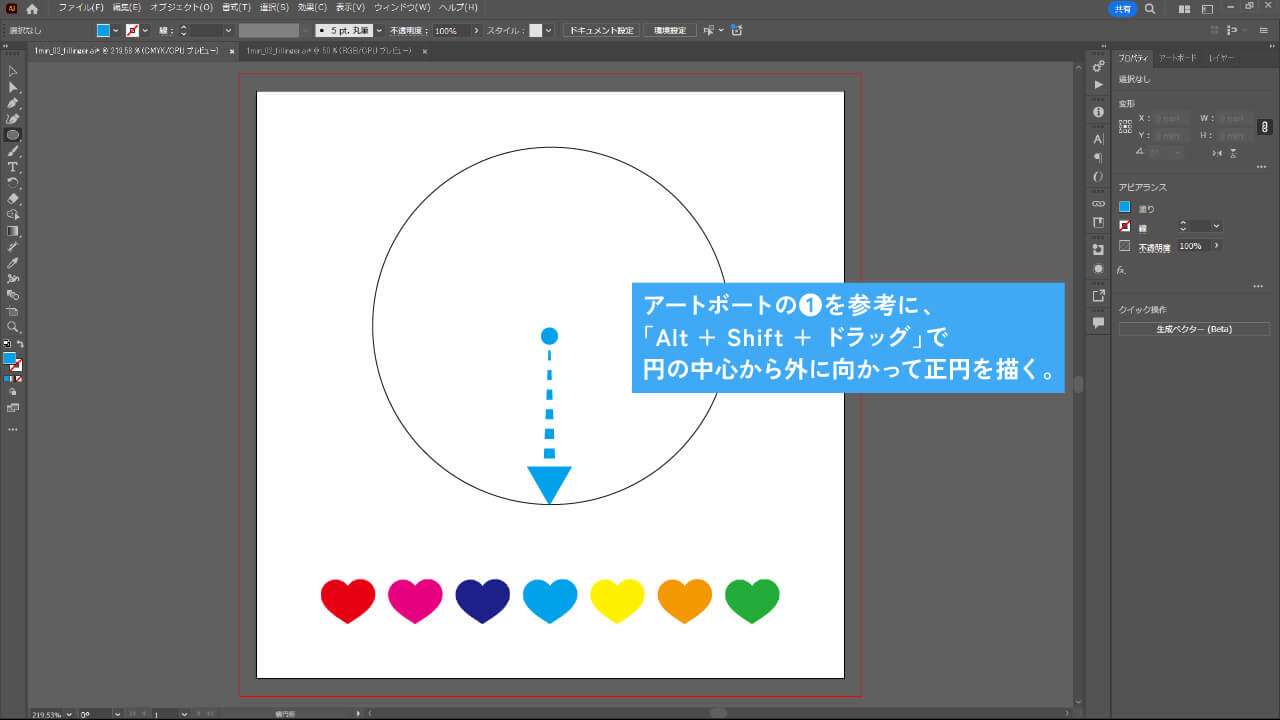Select the Rotate tool

(x=13, y=183)
